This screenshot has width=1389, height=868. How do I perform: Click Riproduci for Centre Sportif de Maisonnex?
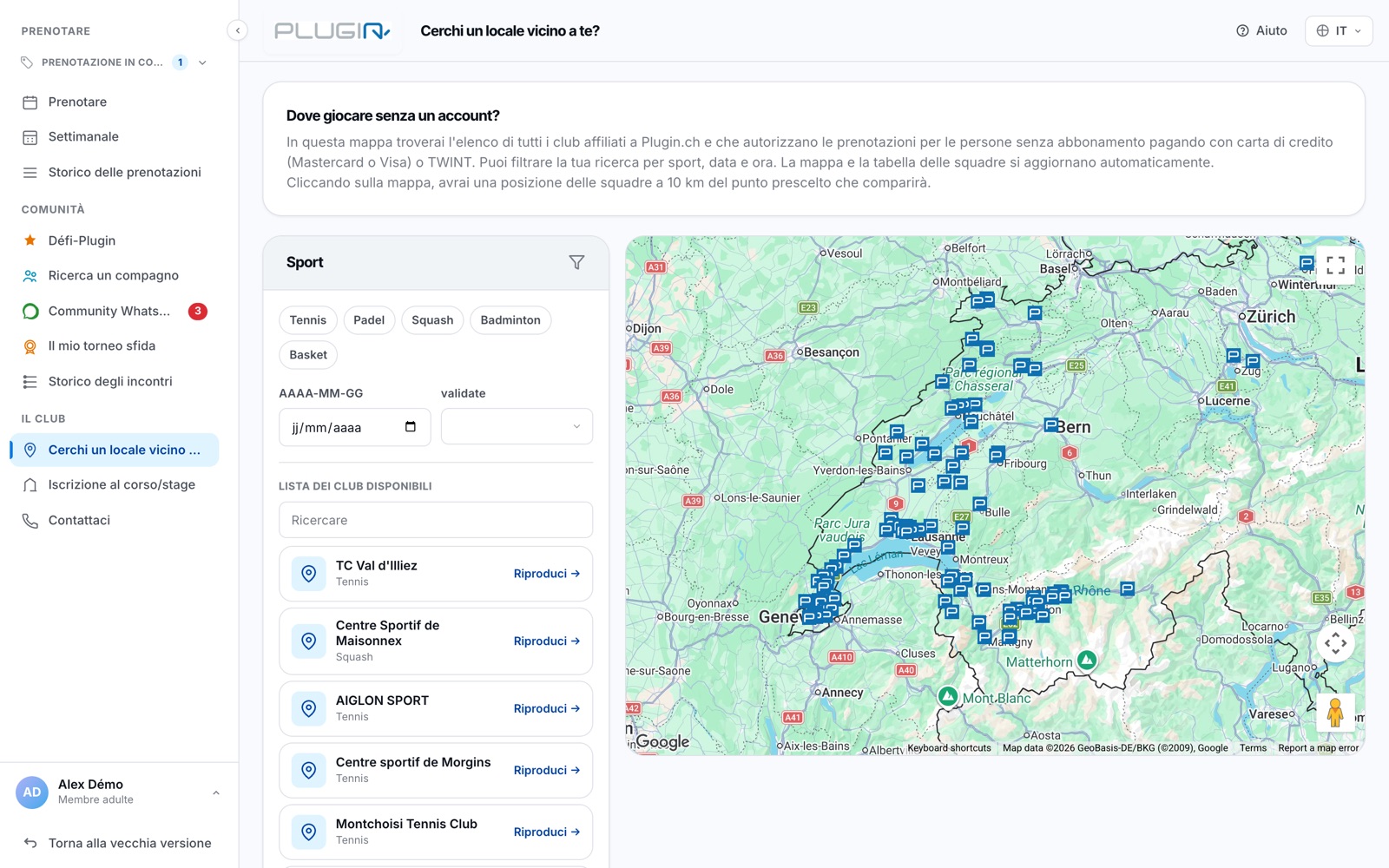[x=547, y=641]
